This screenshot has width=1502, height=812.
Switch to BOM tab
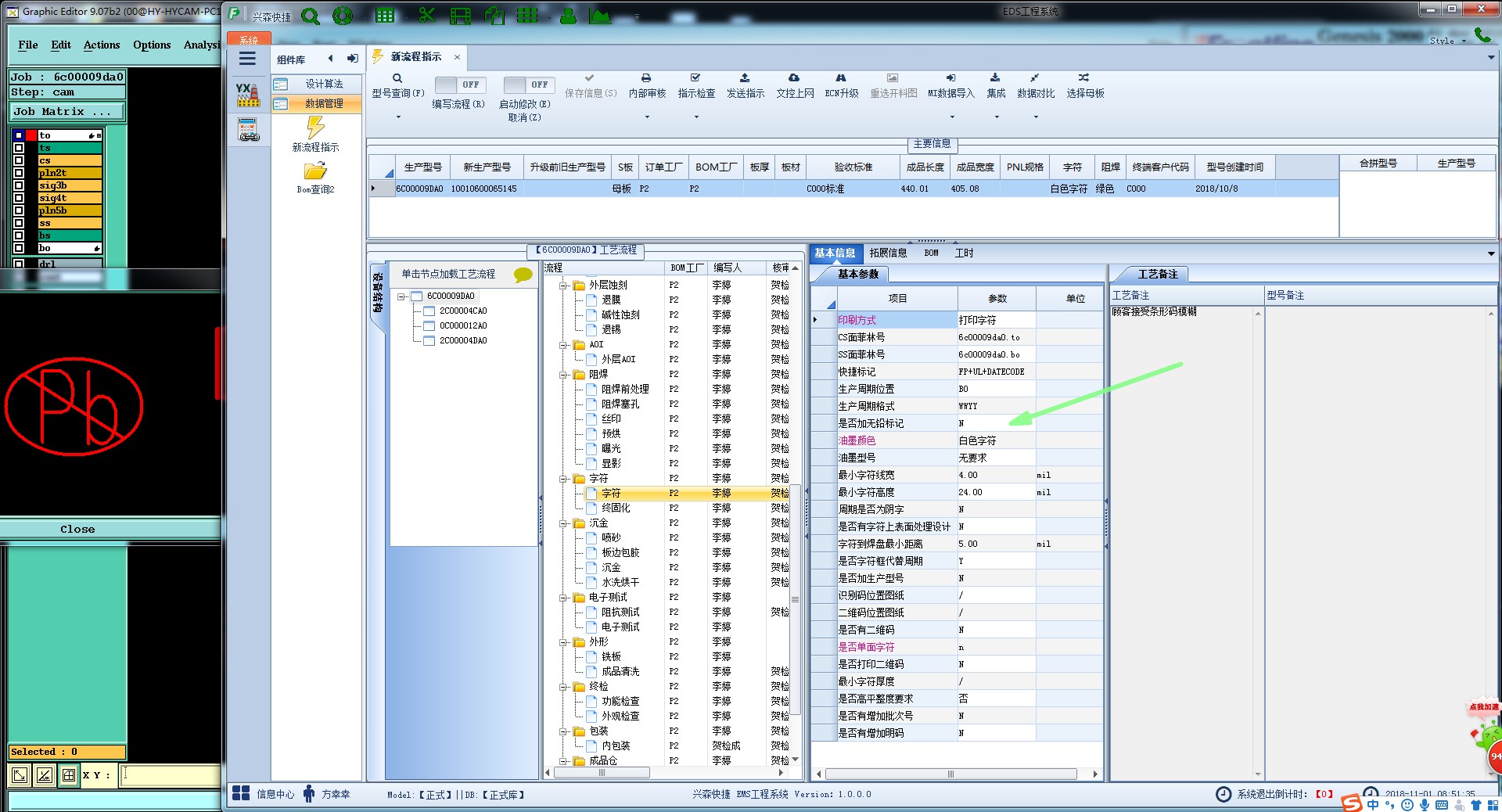point(931,253)
